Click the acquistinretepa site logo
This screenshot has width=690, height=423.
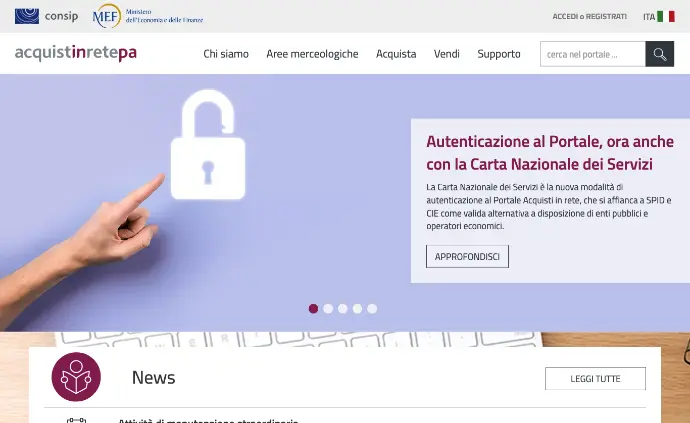click(x=76, y=53)
